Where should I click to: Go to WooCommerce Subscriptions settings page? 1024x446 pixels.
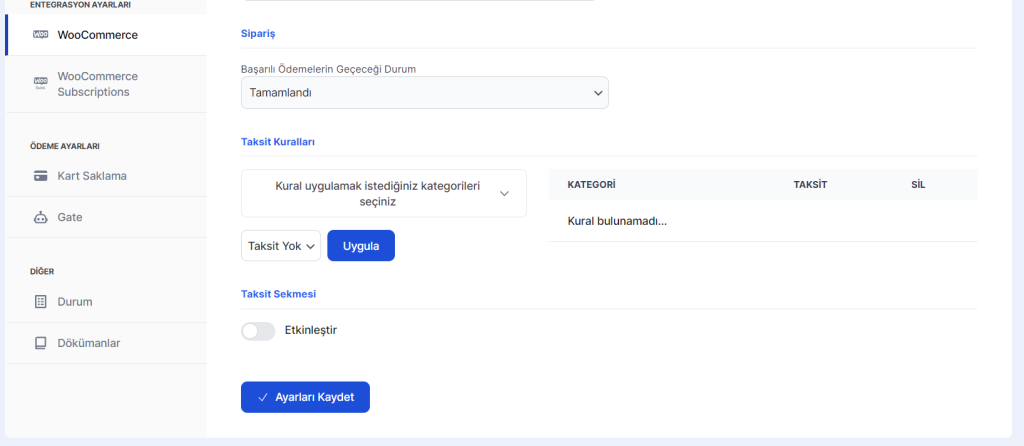[x=97, y=84]
